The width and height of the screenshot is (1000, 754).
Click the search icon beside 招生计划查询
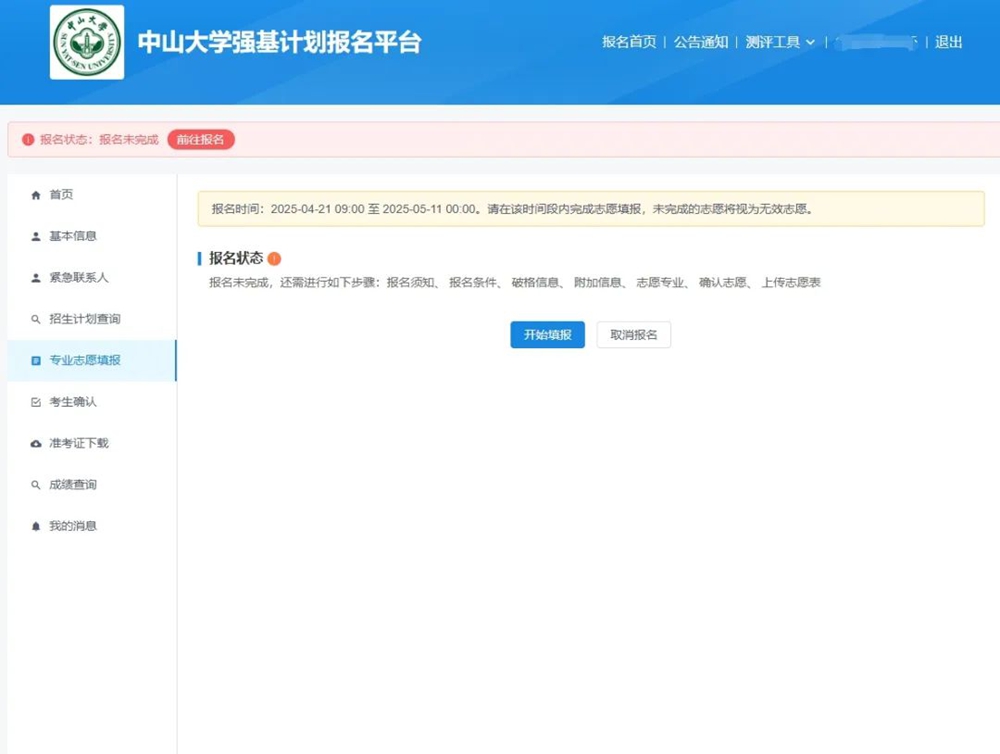36,320
